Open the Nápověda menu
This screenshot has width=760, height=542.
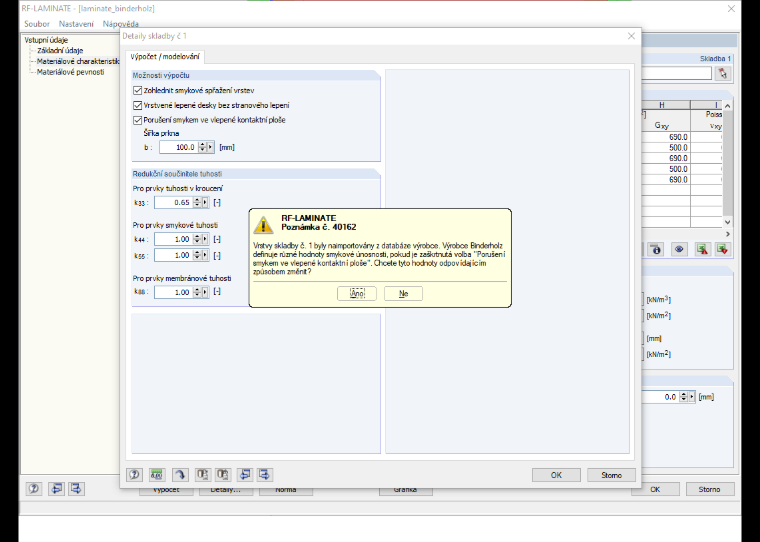click(121, 24)
